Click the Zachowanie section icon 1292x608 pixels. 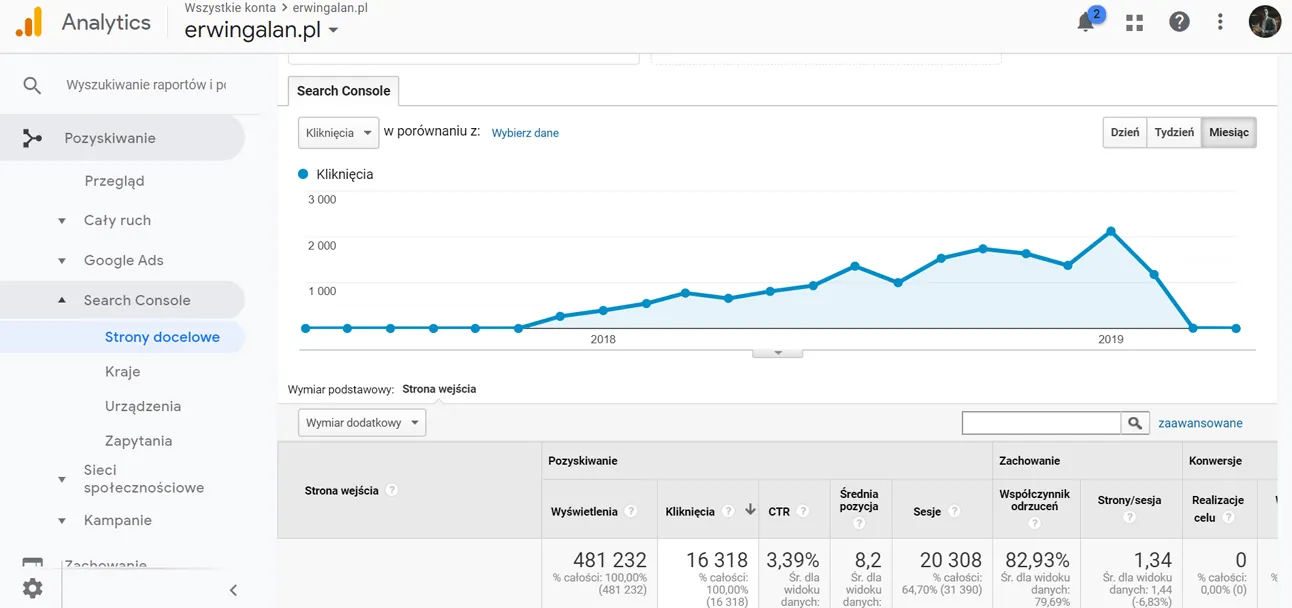32,565
